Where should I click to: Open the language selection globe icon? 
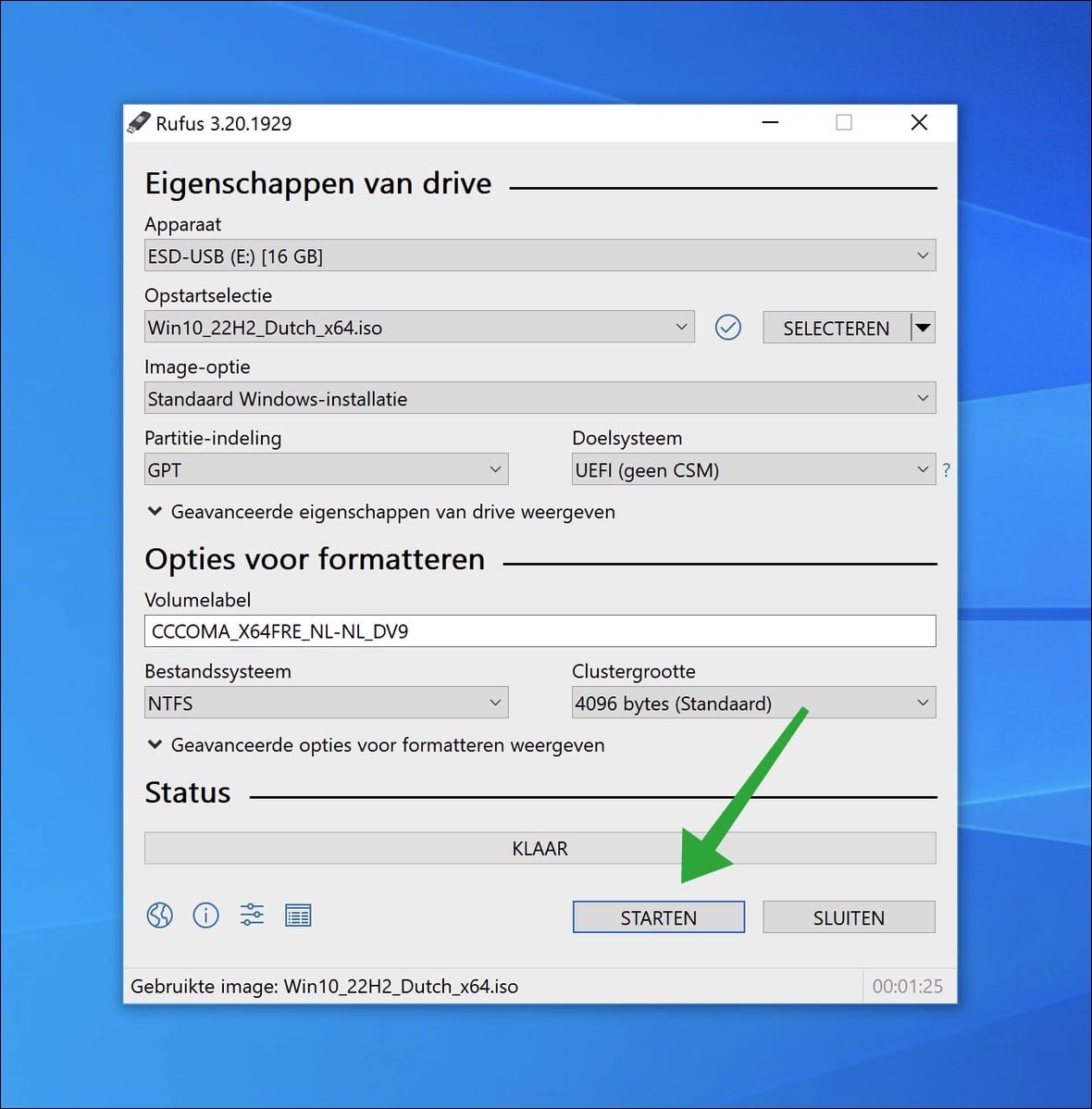[x=159, y=916]
